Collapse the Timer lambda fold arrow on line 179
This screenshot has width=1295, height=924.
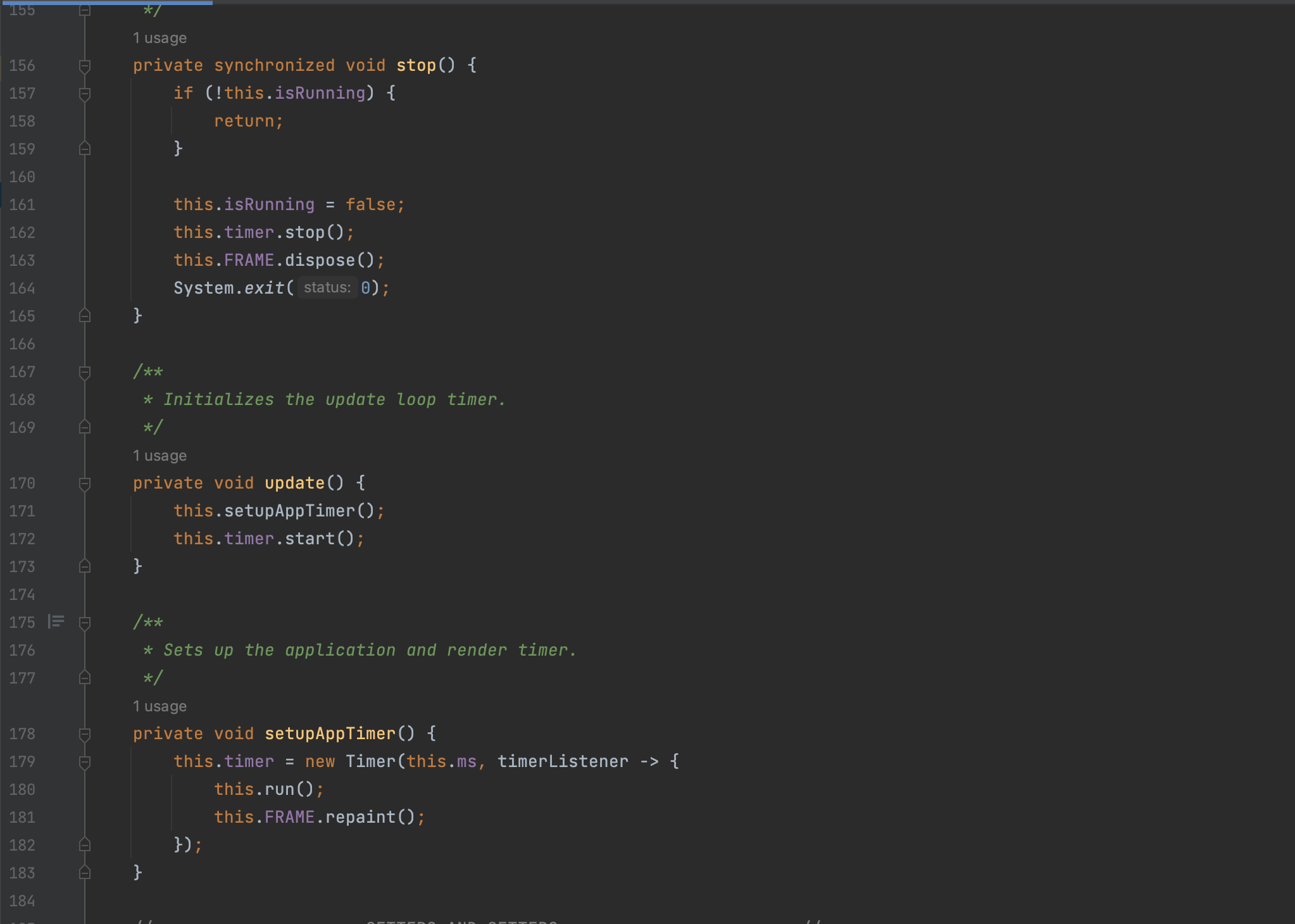pyautogui.click(x=84, y=761)
